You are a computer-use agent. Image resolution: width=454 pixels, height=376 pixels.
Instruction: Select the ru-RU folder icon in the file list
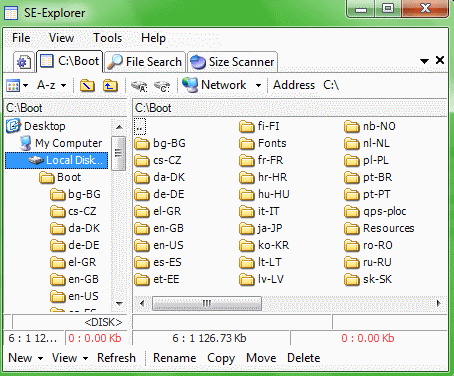pyautogui.click(x=352, y=263)
